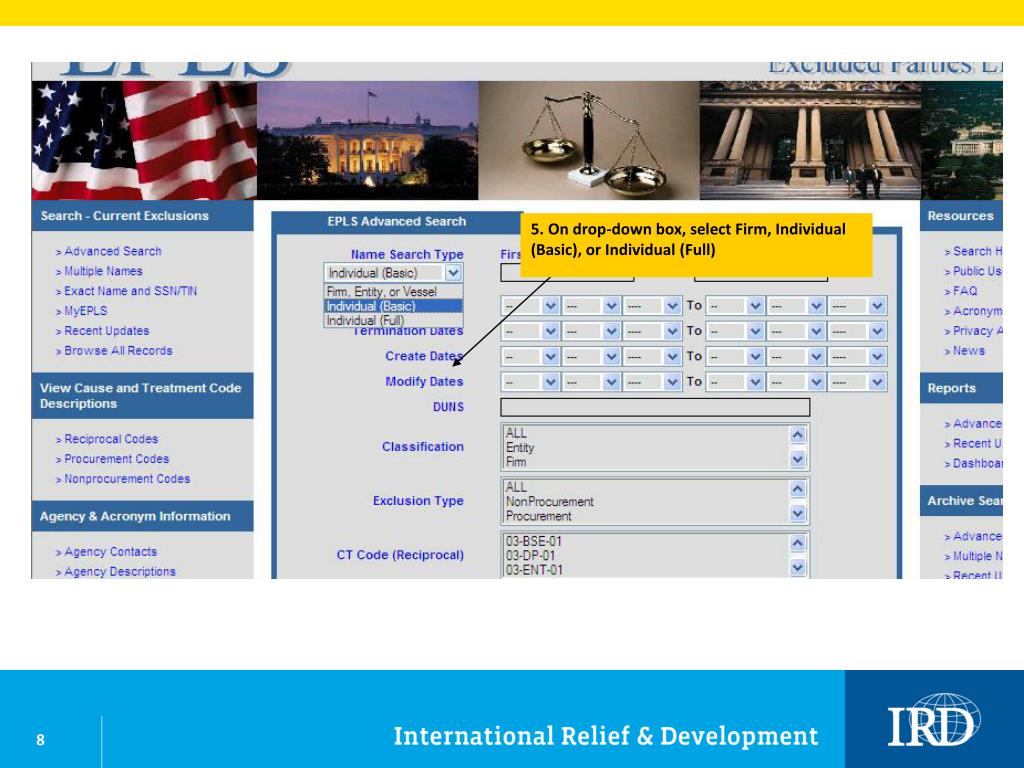Viewport: 1024px width, 768px height.
Task: Select 'Procurement' in the Exclusion Type list
Action: point(538,516)
